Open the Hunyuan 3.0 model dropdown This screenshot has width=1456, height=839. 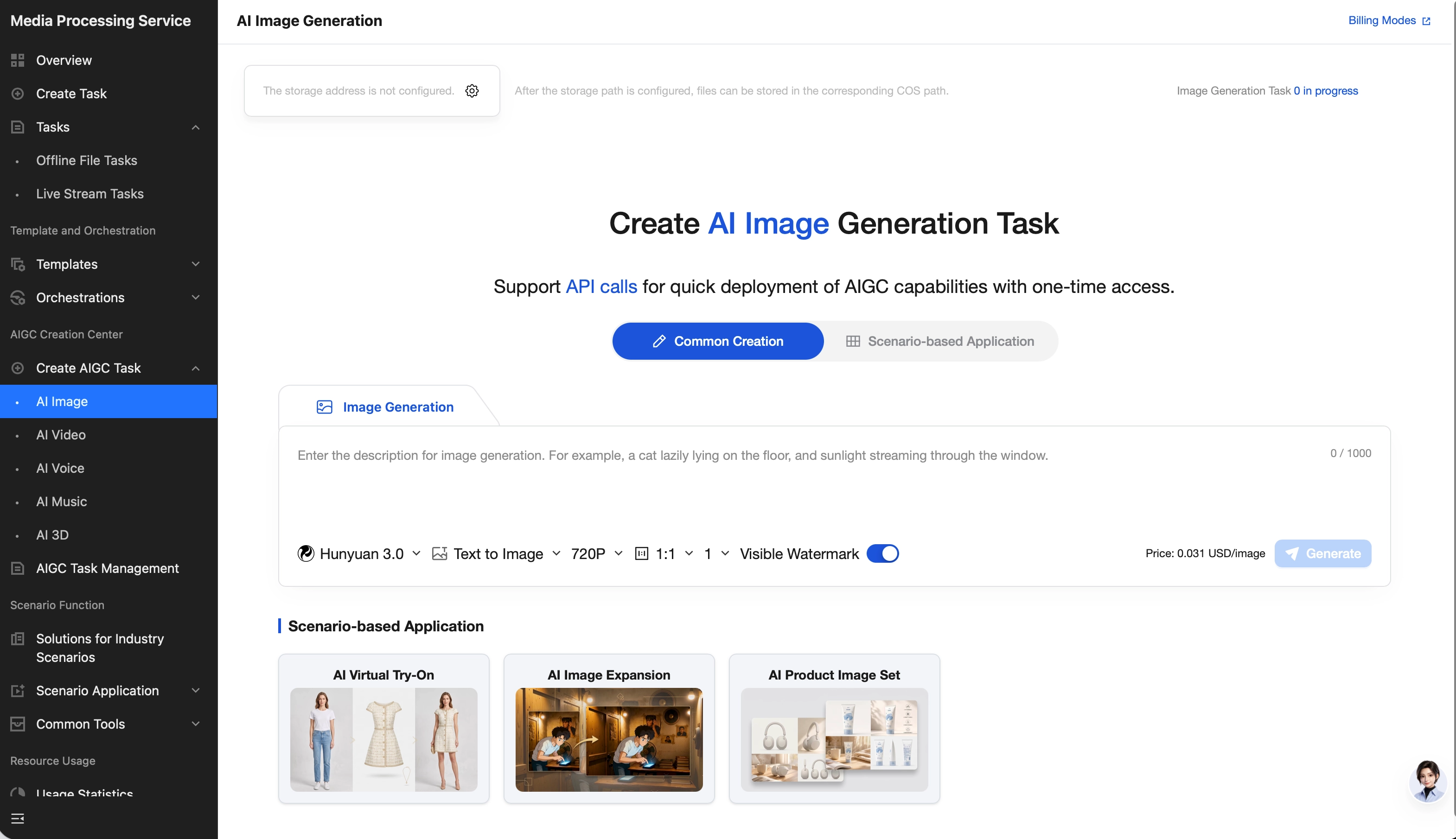coord(359,553)
